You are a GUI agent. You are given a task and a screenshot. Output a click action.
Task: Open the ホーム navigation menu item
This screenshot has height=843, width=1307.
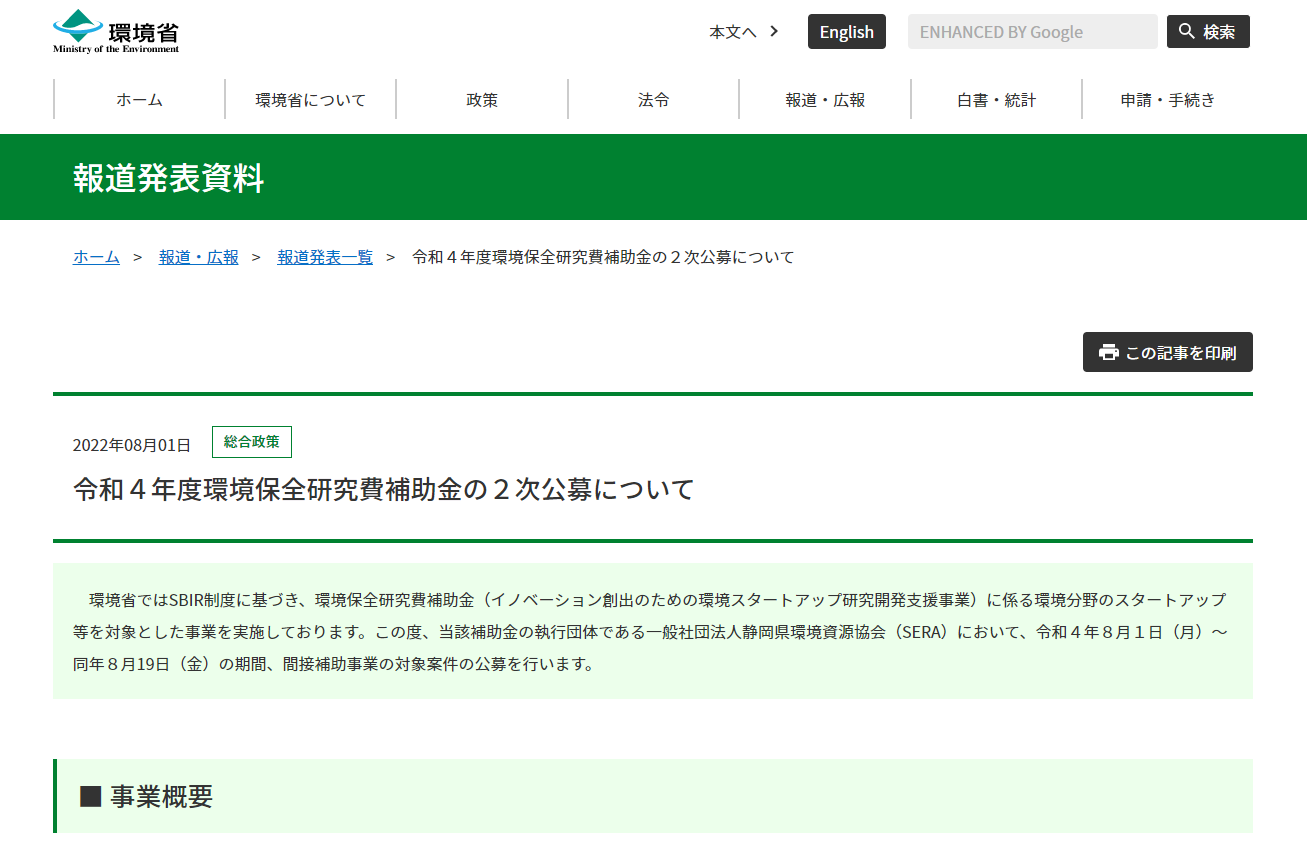139,99
